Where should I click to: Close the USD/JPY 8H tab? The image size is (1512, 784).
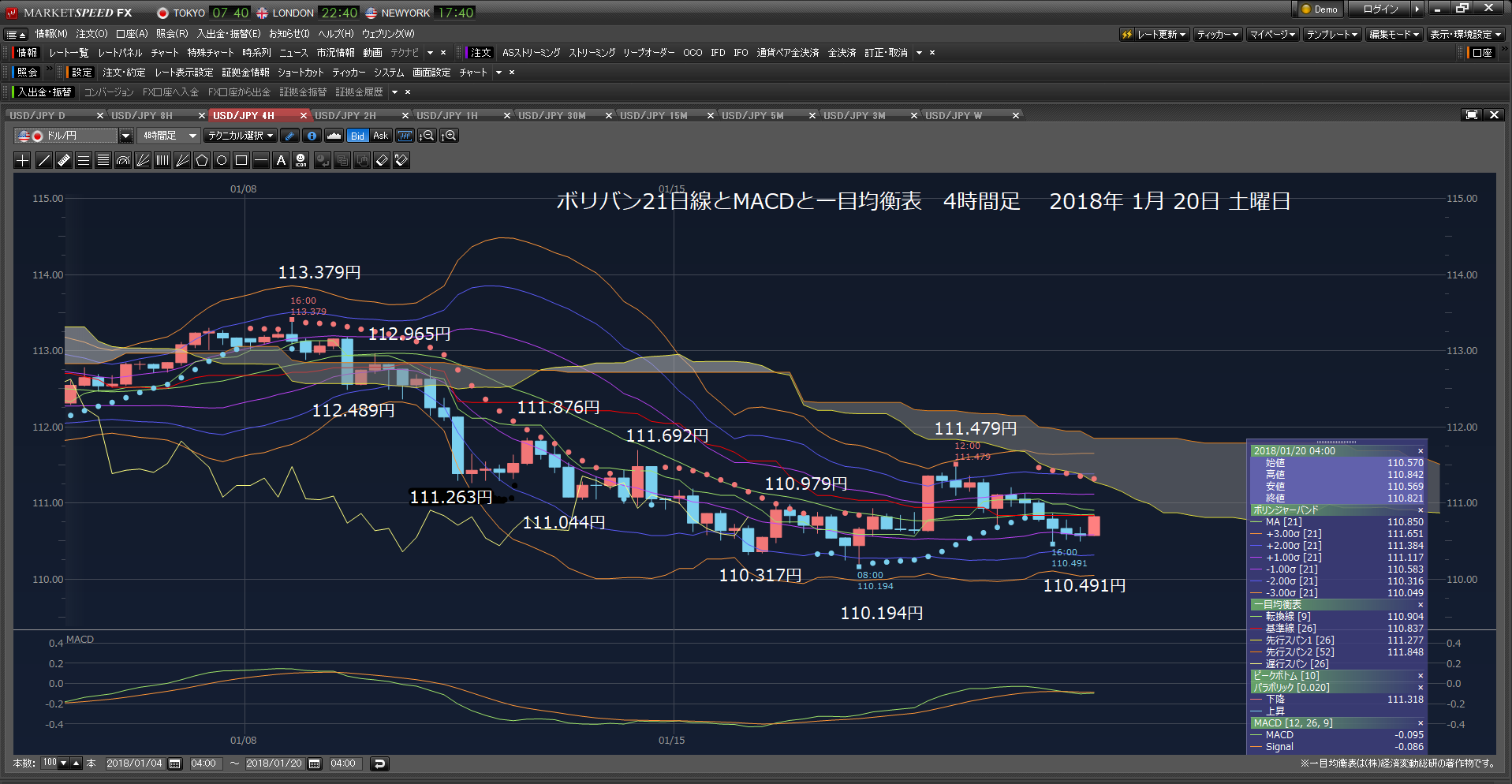(202, 116)
